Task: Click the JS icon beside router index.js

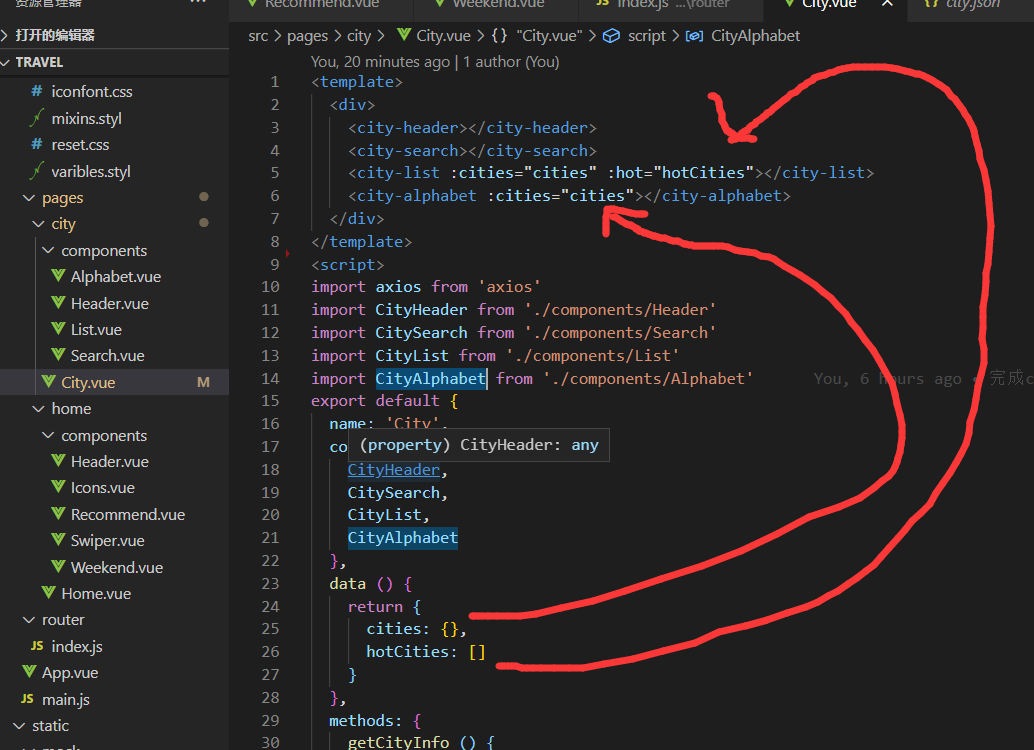Action: pos(37,646)
